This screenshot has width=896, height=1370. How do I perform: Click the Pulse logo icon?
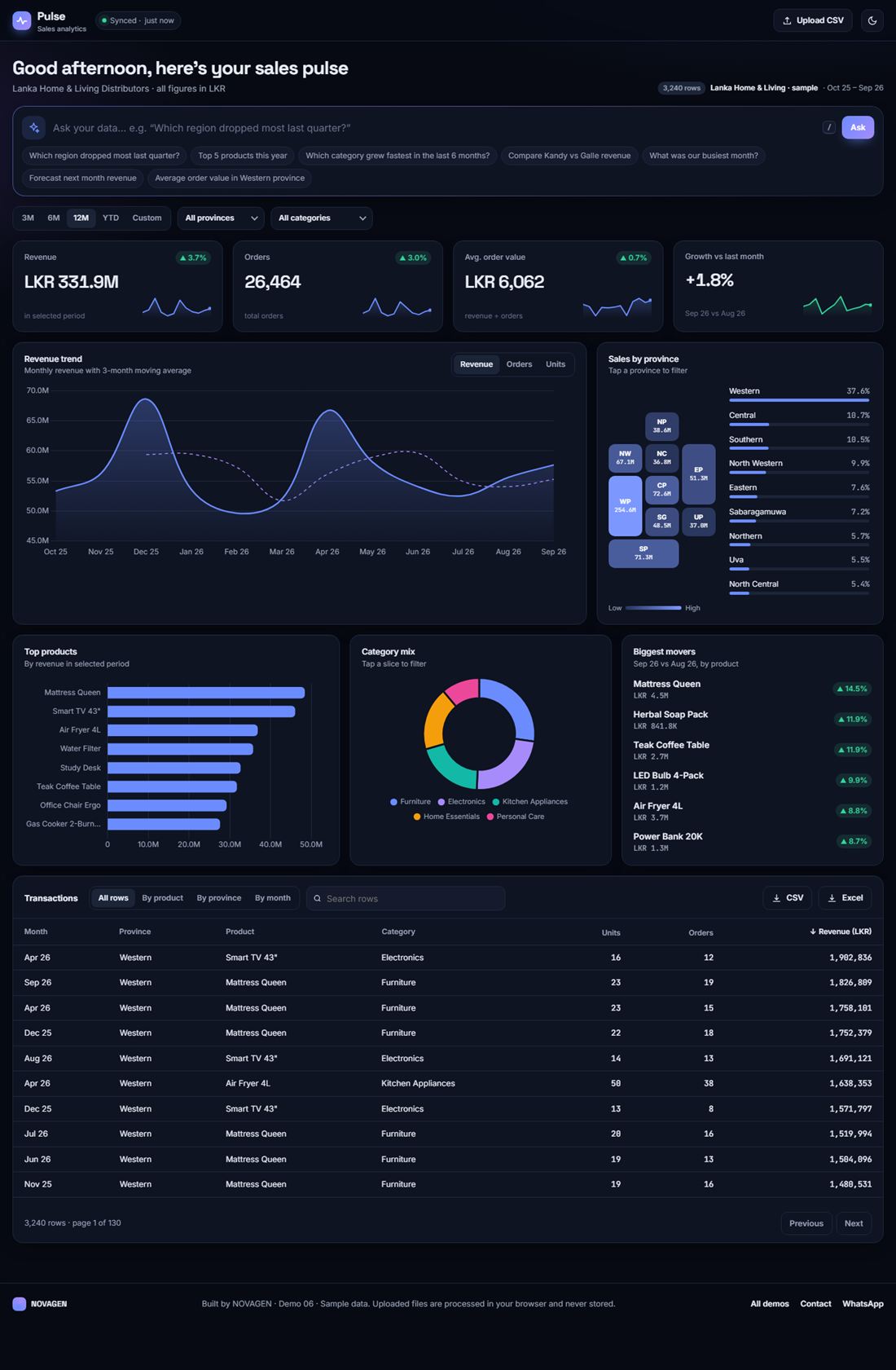[21, 20]
